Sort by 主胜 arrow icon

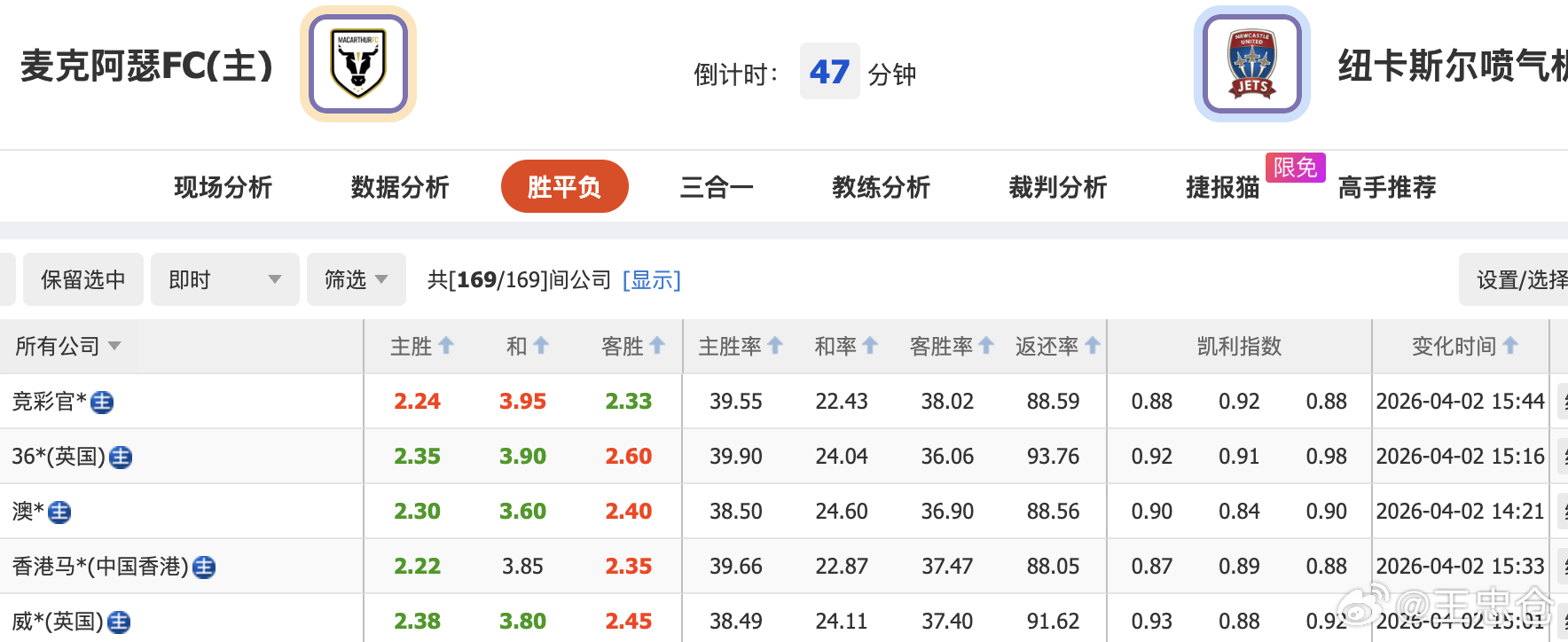pos(446,346)
